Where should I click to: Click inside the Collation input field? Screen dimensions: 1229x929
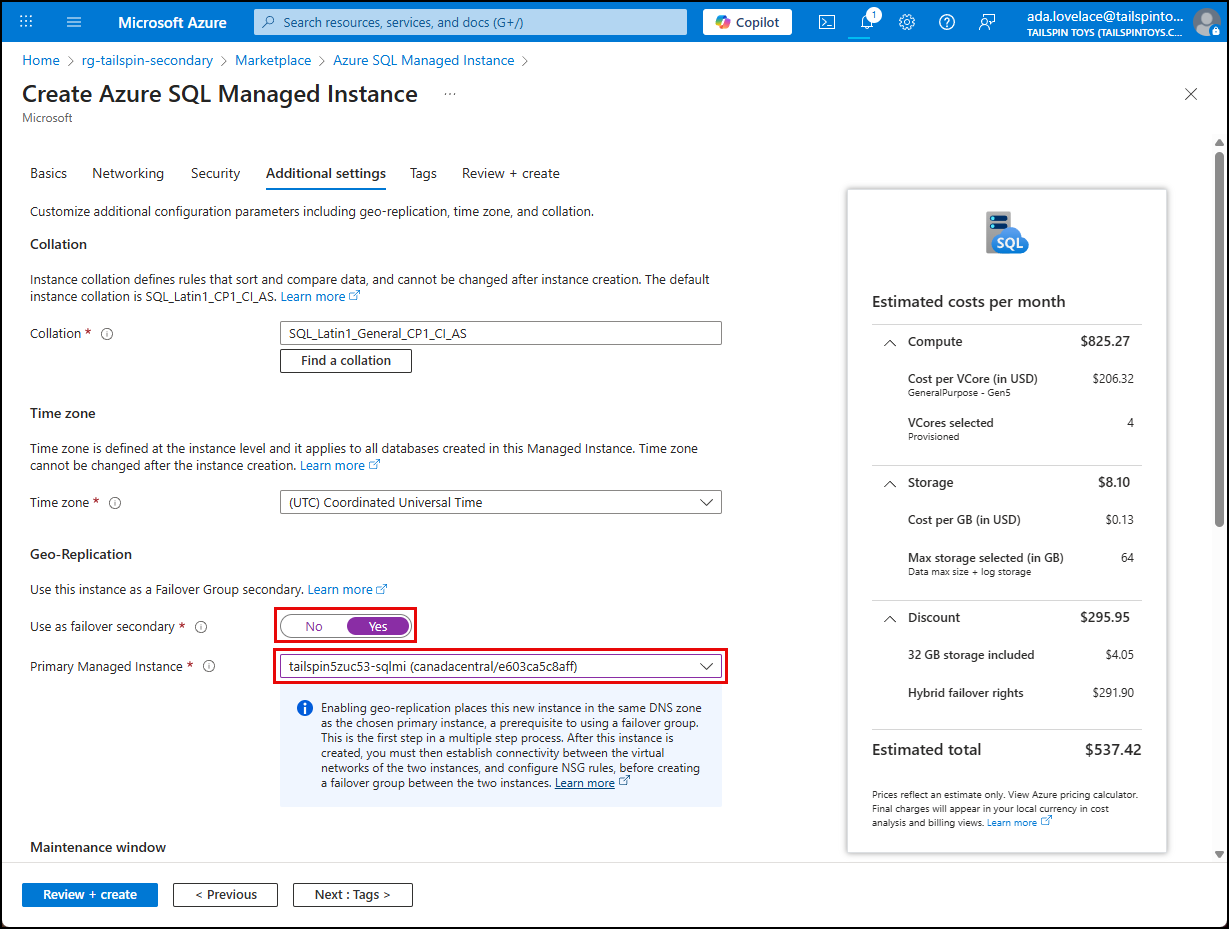tap(500, 332)
